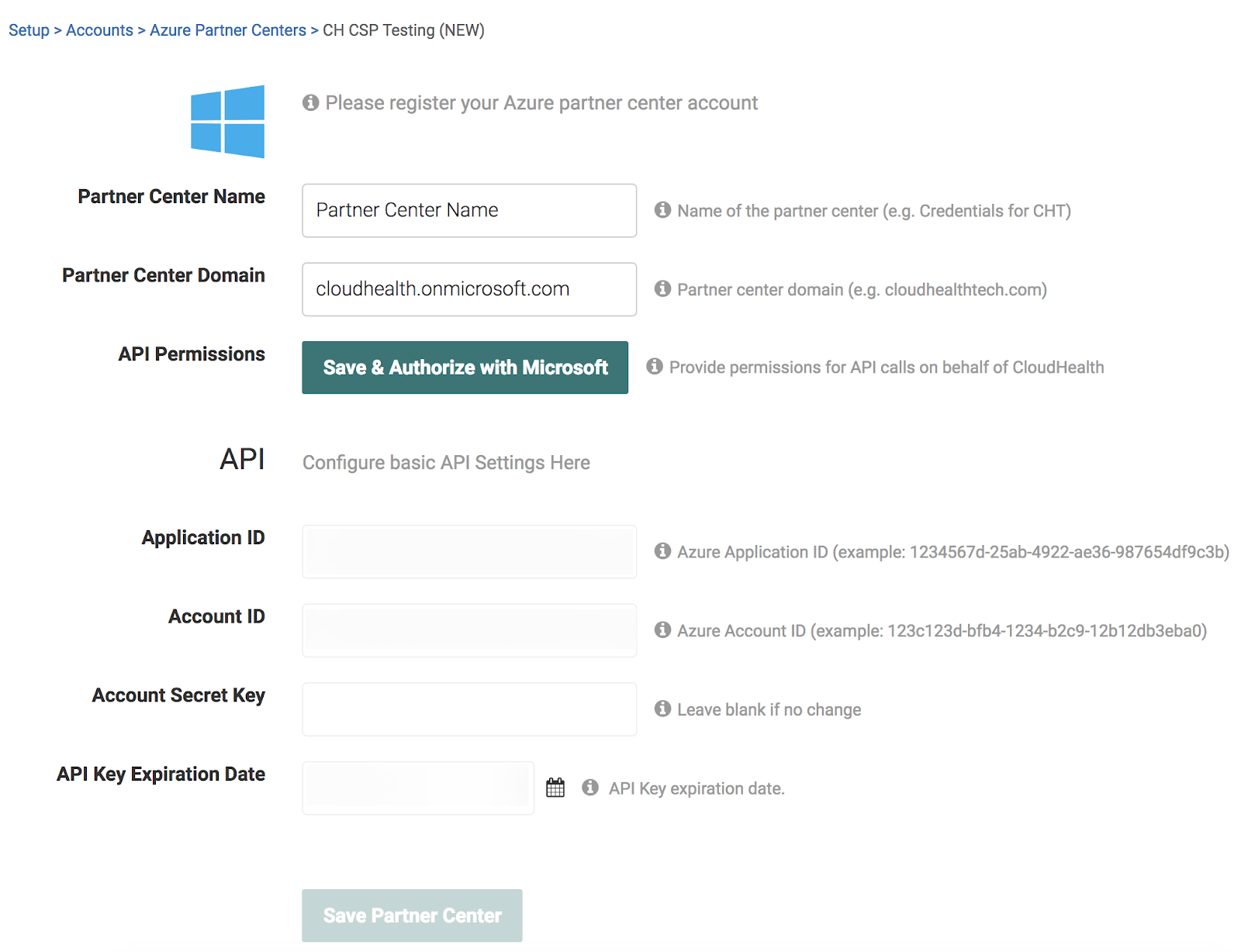Screen dimensions: 1241x952
Task: Click the info icon beside Partner Center Name
Action: [x=662, y=210]
